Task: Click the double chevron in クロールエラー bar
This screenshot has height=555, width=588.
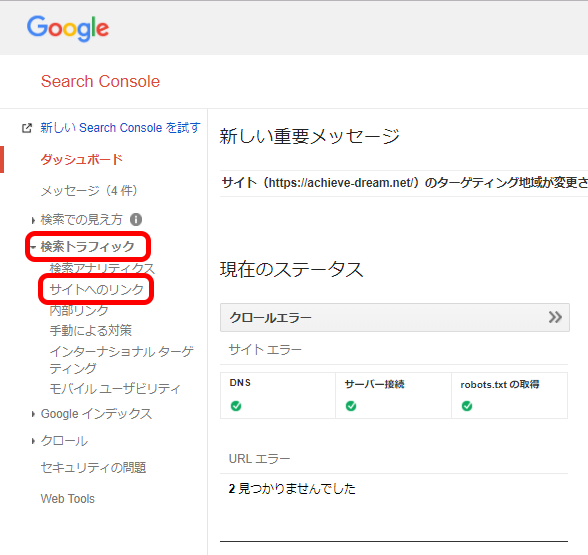Action: 555,317
